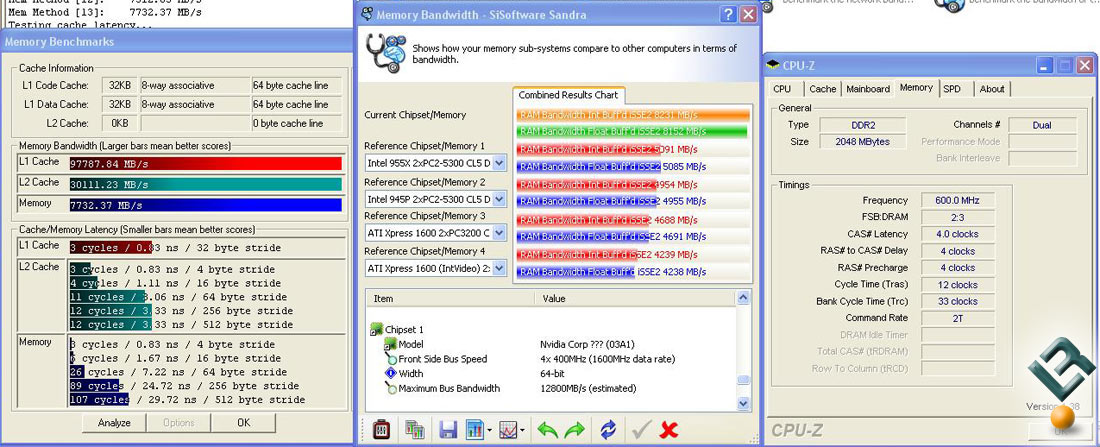The width and height of the screenshot is (1100, 447).
Task: Click the Model row chip icon
Action: coord(391,344)
